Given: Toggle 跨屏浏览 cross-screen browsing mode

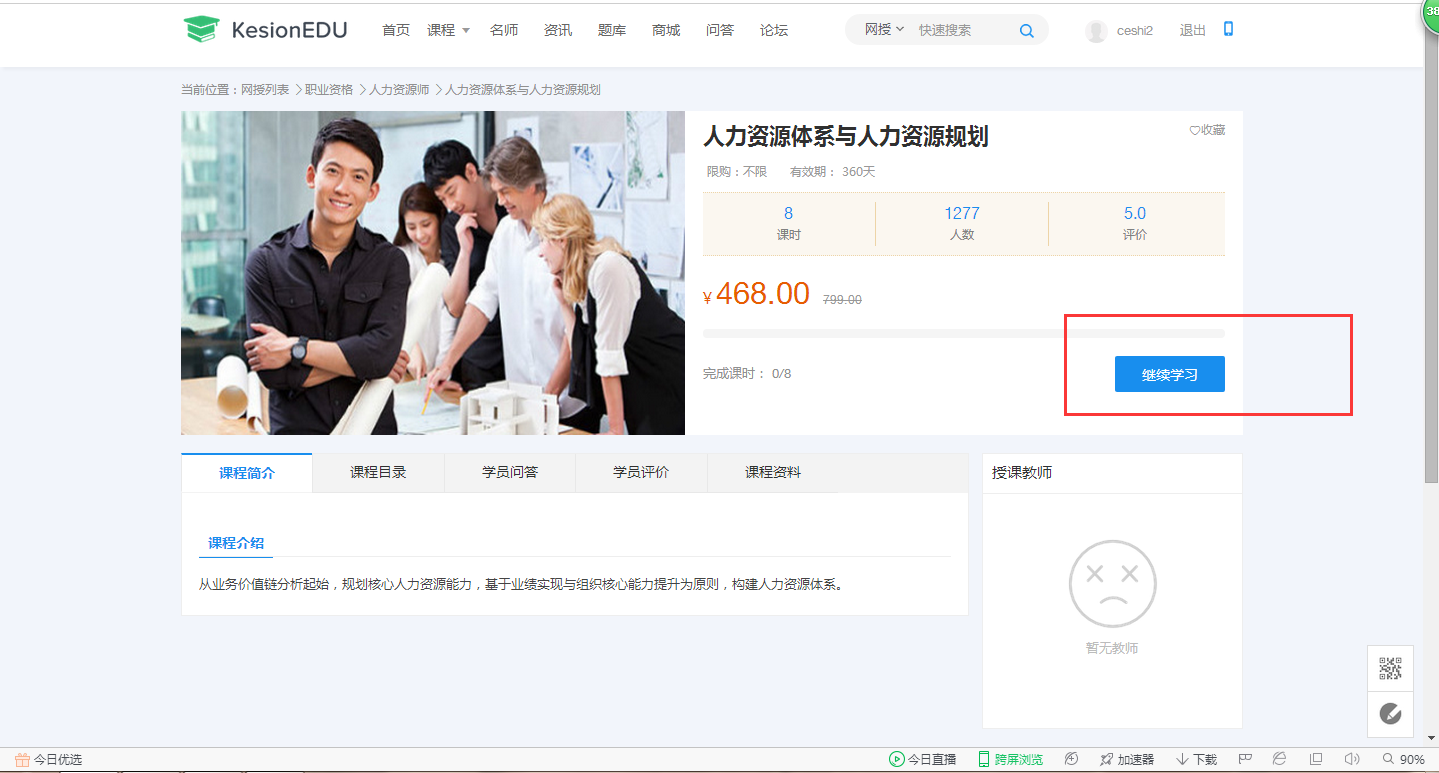Looking at the screenshot, I should (x=1011, y=759).
